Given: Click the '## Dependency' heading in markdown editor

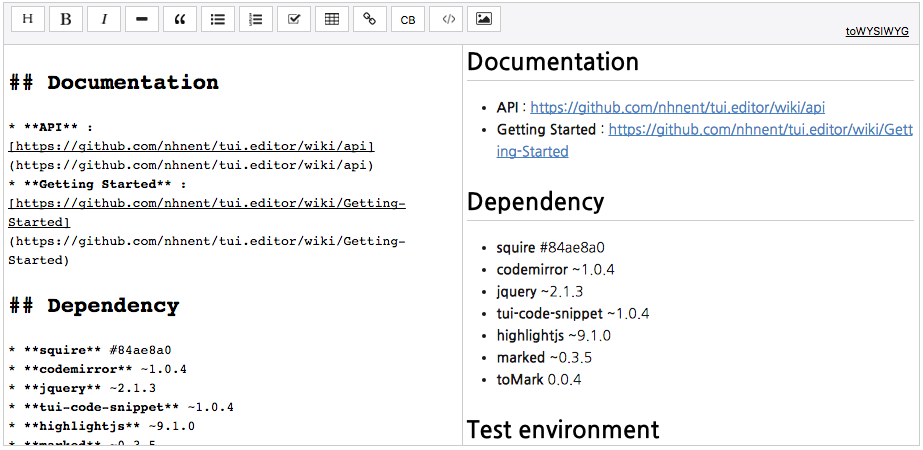Looking at the screenshot, I should coord(94,306).
